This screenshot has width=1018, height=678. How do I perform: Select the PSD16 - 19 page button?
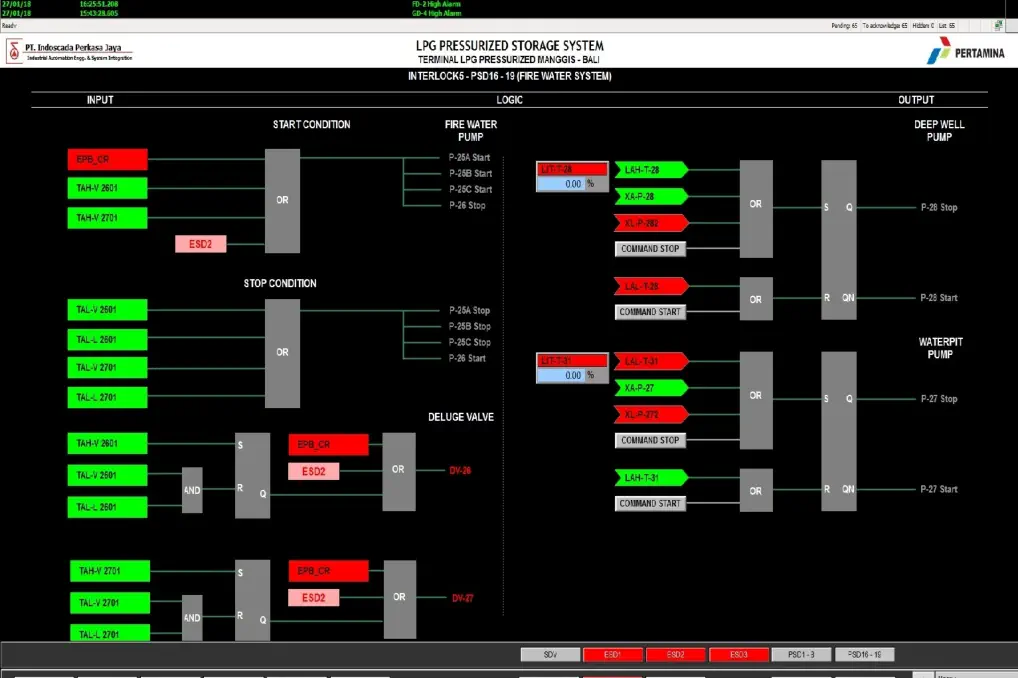[864, 655]
